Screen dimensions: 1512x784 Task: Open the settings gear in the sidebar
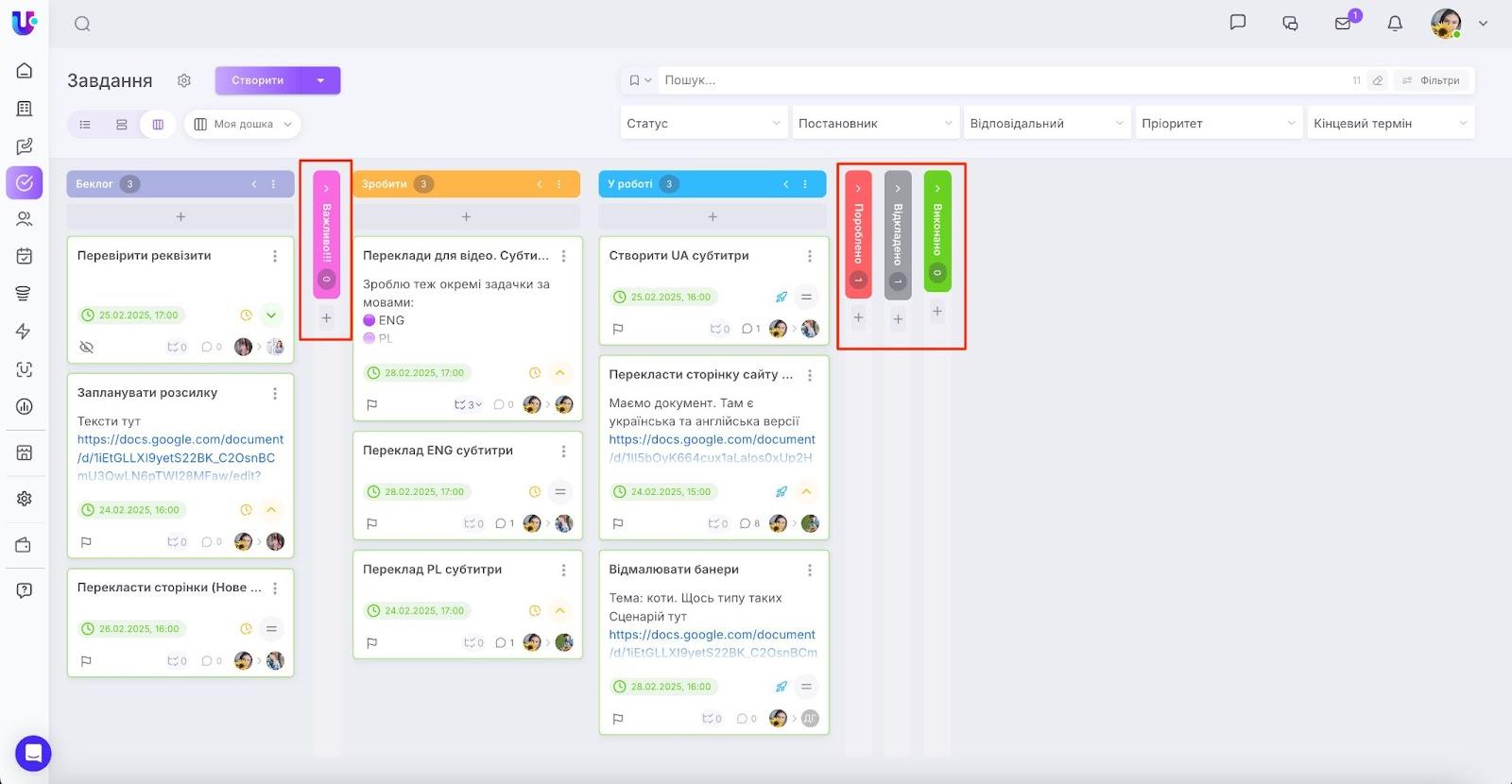[25, 499]
